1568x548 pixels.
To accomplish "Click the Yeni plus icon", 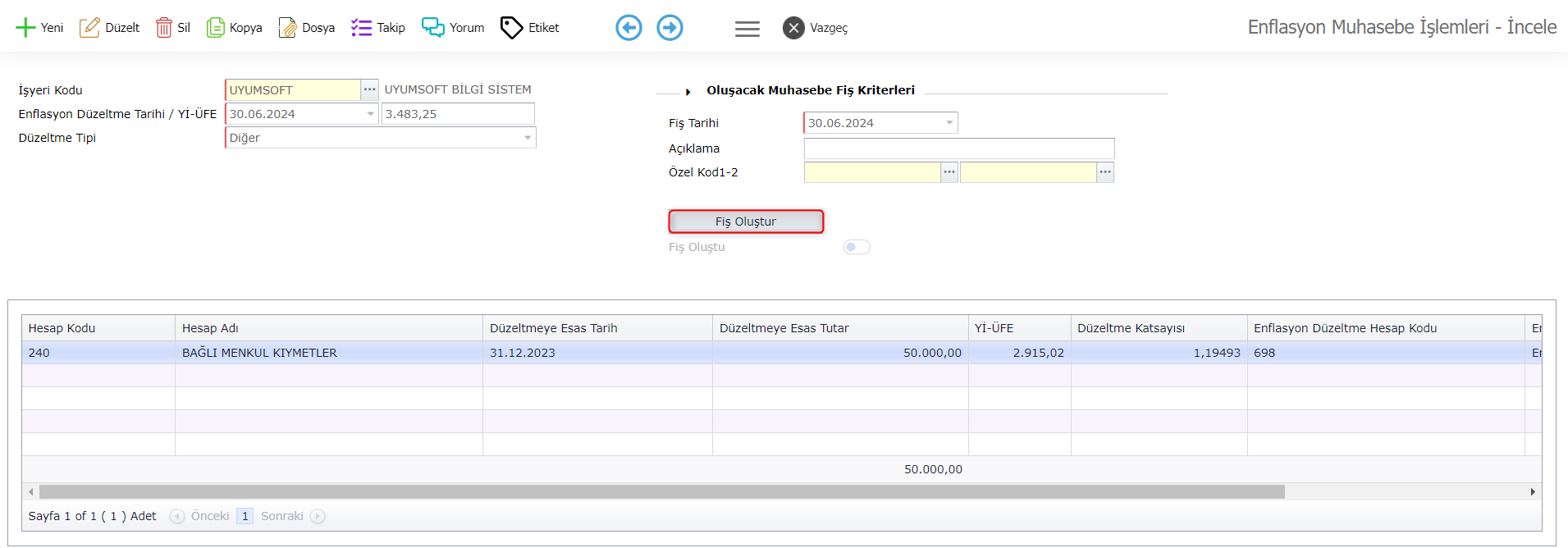I will (x=25, y=28).
